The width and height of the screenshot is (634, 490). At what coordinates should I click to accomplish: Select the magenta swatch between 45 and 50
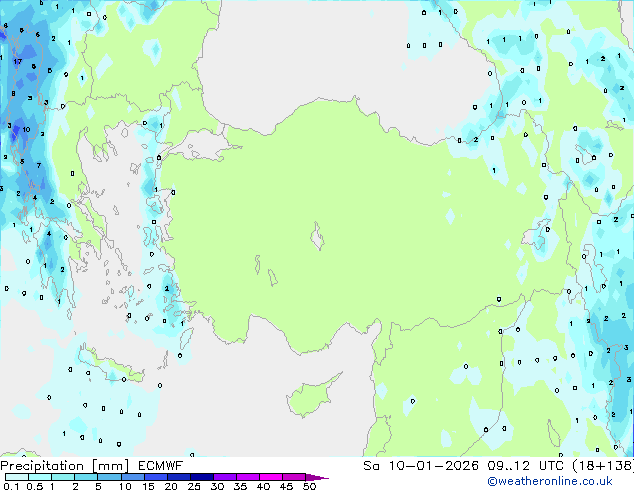point(298,478)
